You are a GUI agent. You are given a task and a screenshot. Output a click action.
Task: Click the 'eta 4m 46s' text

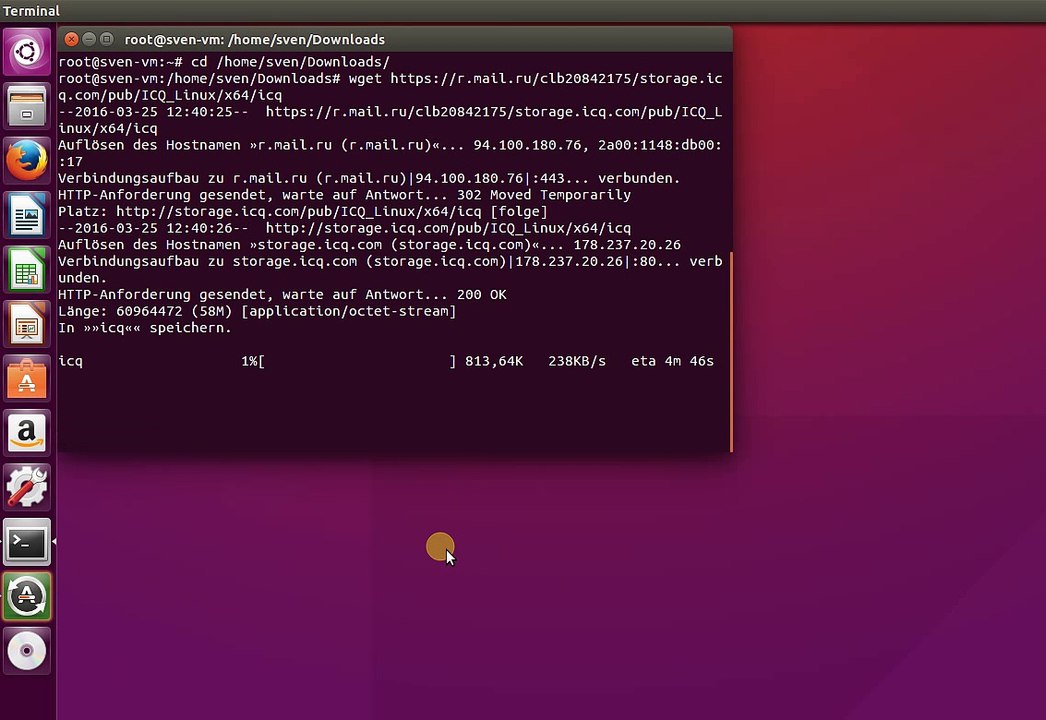point(672,361)
